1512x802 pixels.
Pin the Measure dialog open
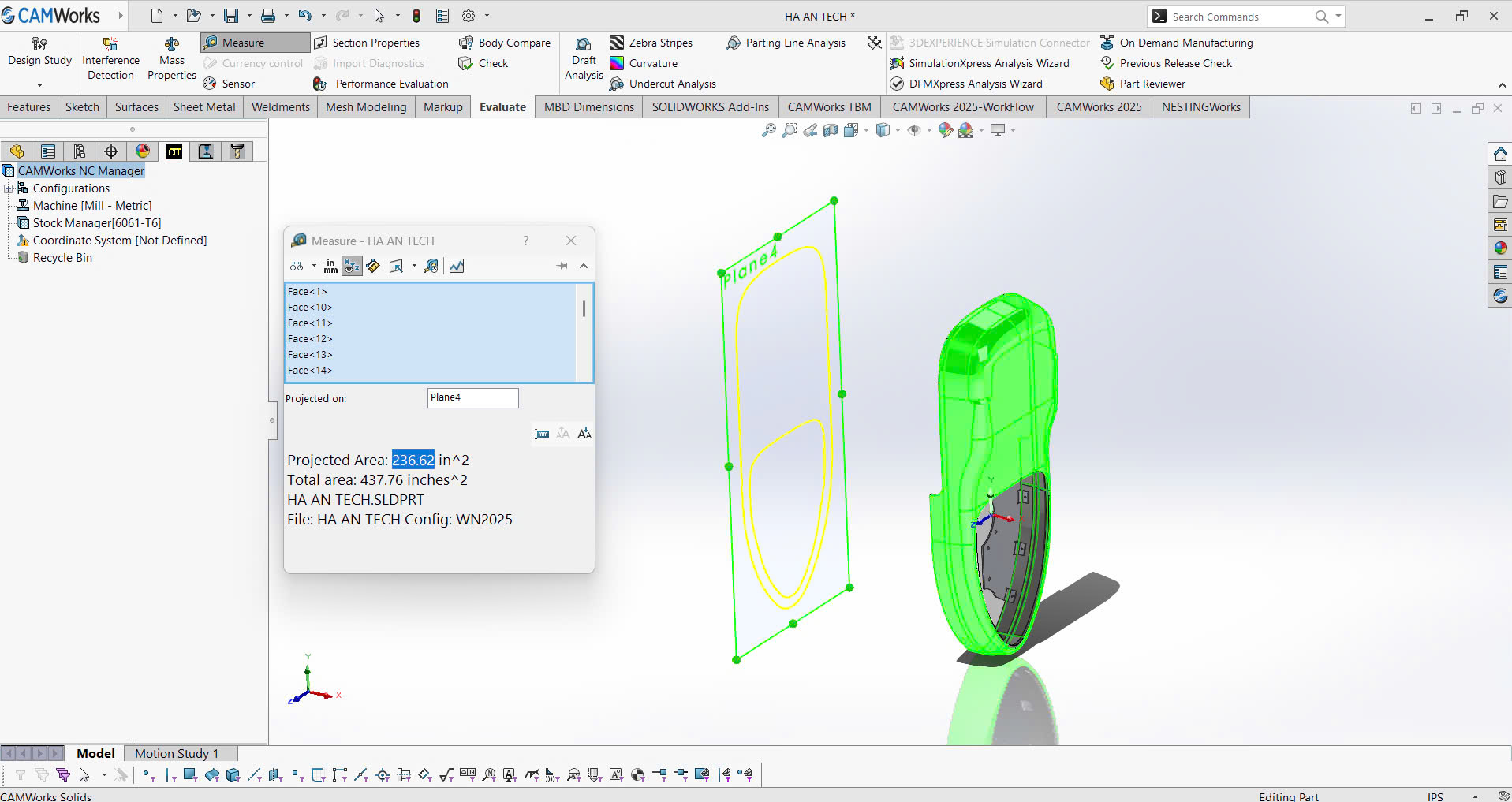click(562, 267)
